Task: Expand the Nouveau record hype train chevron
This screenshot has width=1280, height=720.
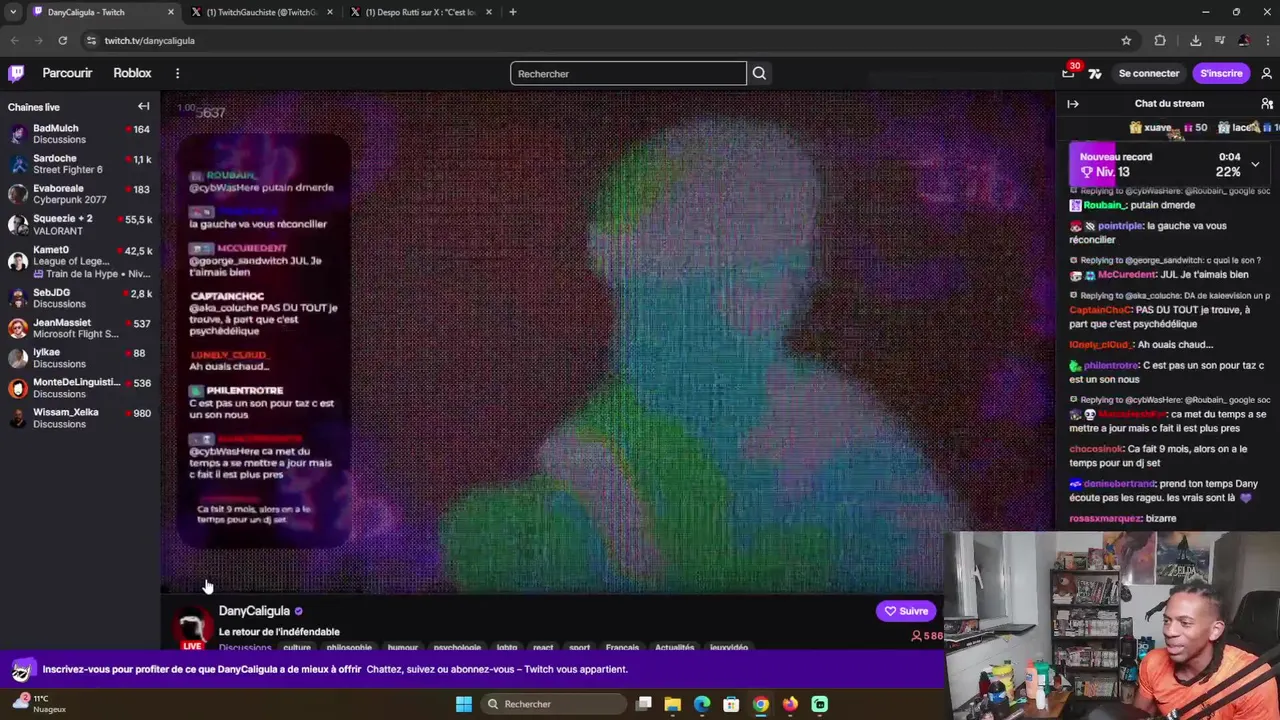Action: tap(1255, 164)
